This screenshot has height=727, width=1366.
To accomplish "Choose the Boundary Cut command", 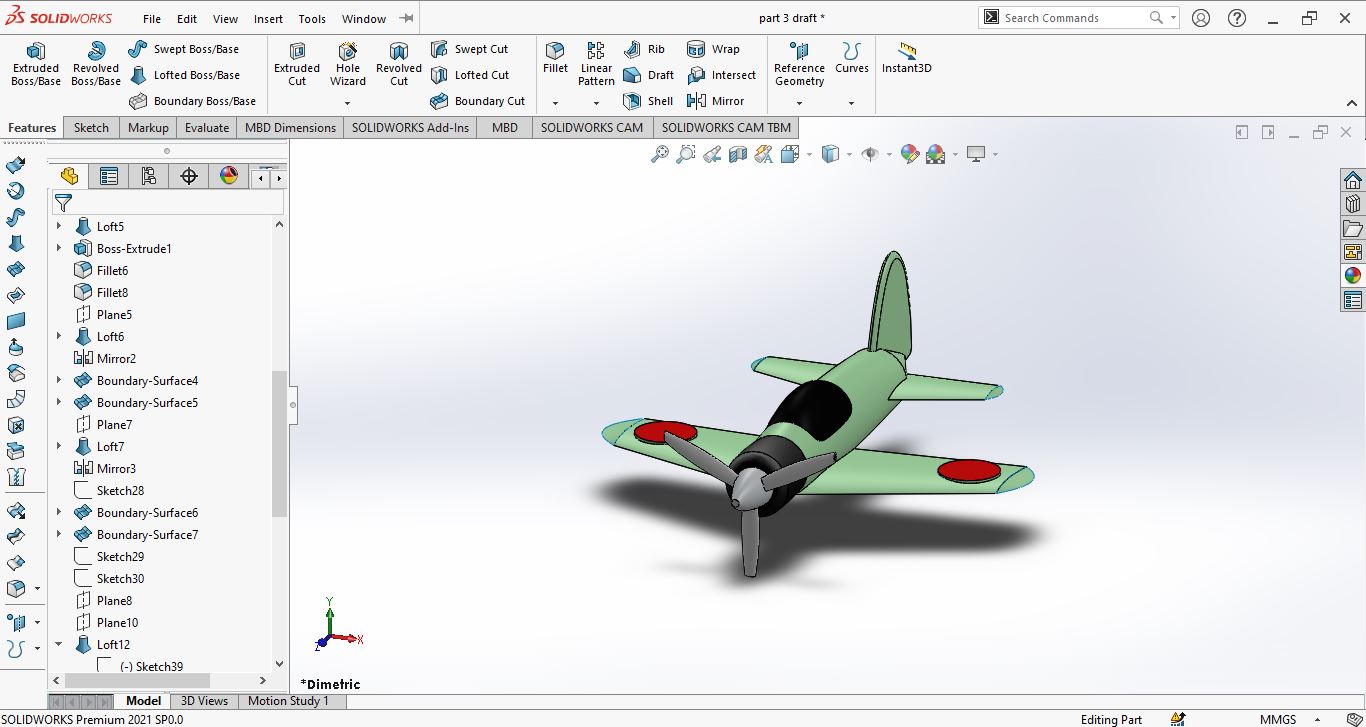I will point(478,101).
